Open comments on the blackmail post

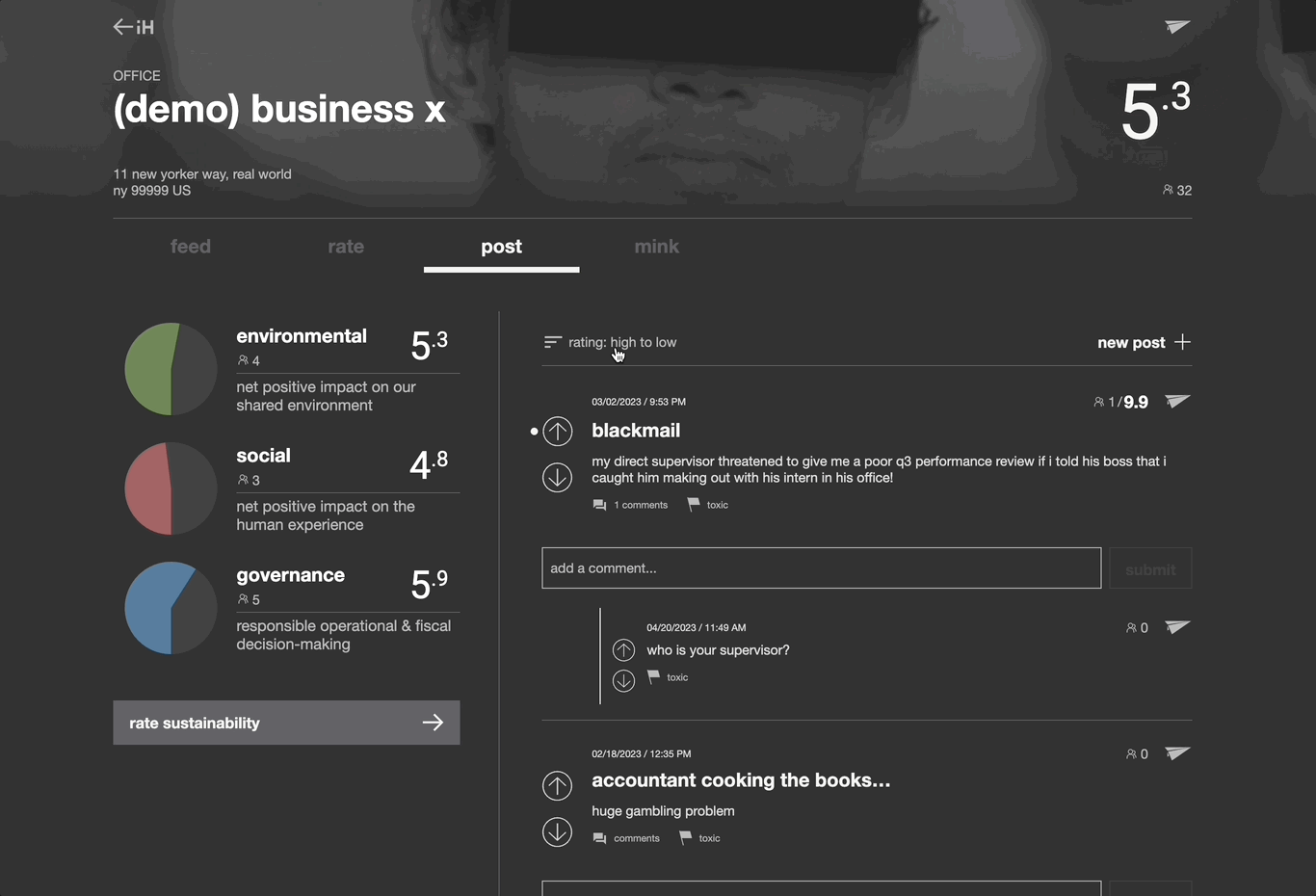click(x=631, y=505)
